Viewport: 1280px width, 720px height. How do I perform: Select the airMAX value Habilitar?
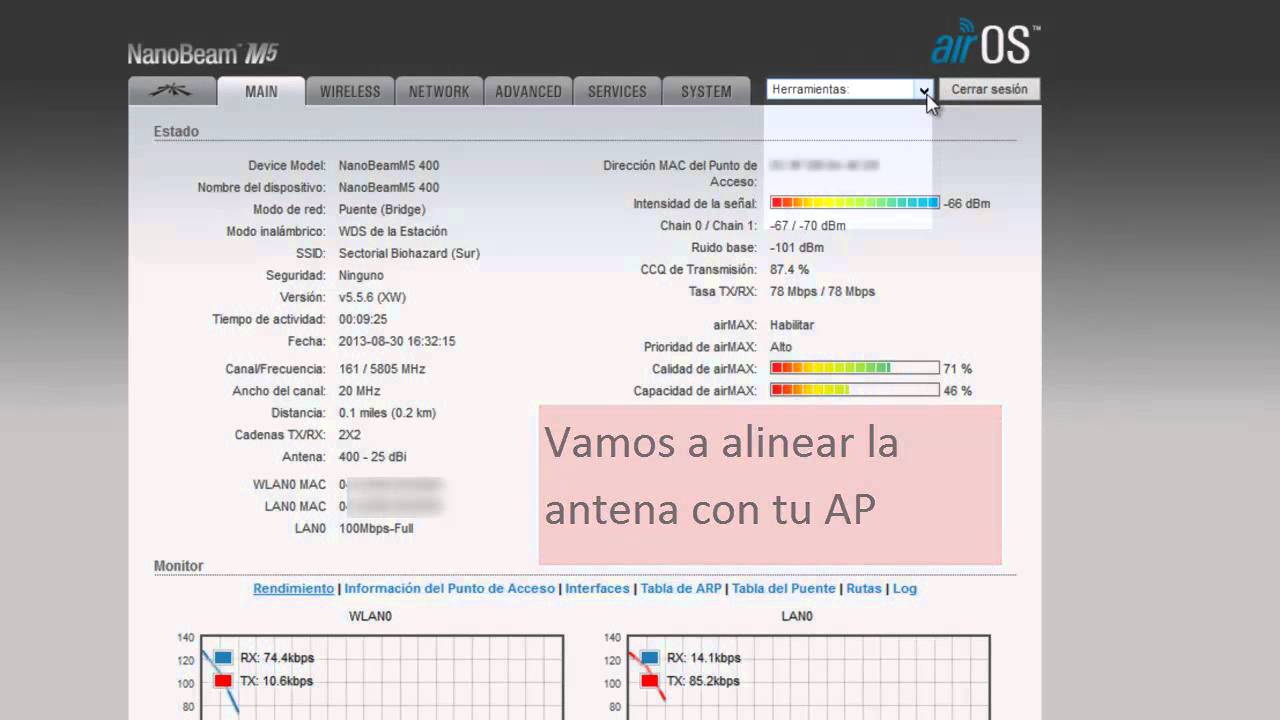coord(792,325)
